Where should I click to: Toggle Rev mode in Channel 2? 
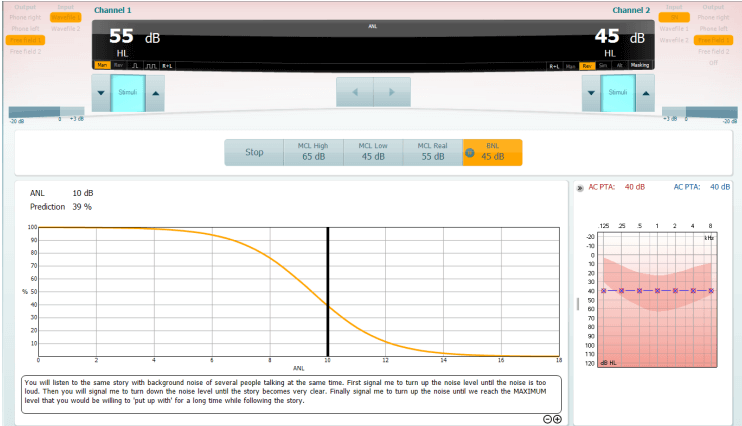[x=587, y=66]
